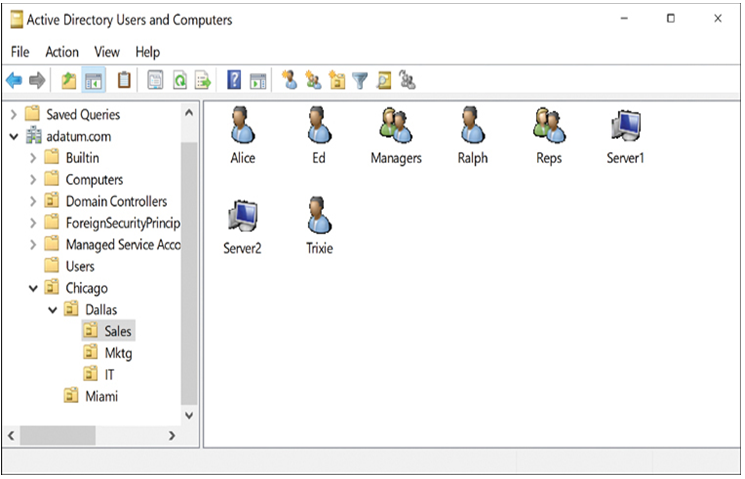Open Properties via the toolbar sheet icon
Viewport: 745px width, 479px height.
click(155, 80)
